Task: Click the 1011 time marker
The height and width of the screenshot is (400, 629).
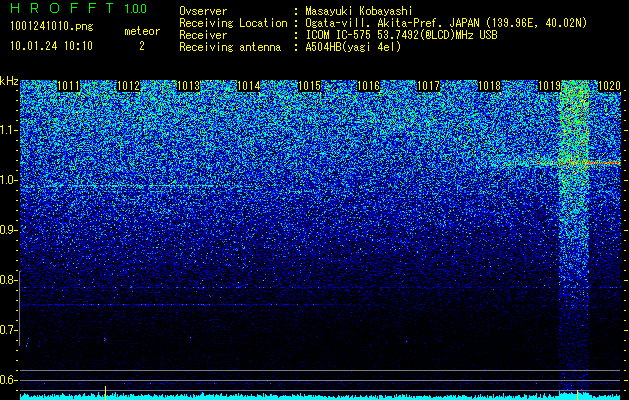Action: [69, 86]
